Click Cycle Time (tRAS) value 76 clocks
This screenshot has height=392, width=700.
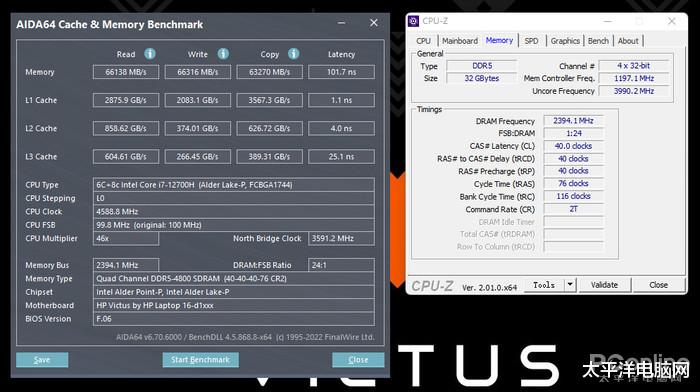[574, 183]
